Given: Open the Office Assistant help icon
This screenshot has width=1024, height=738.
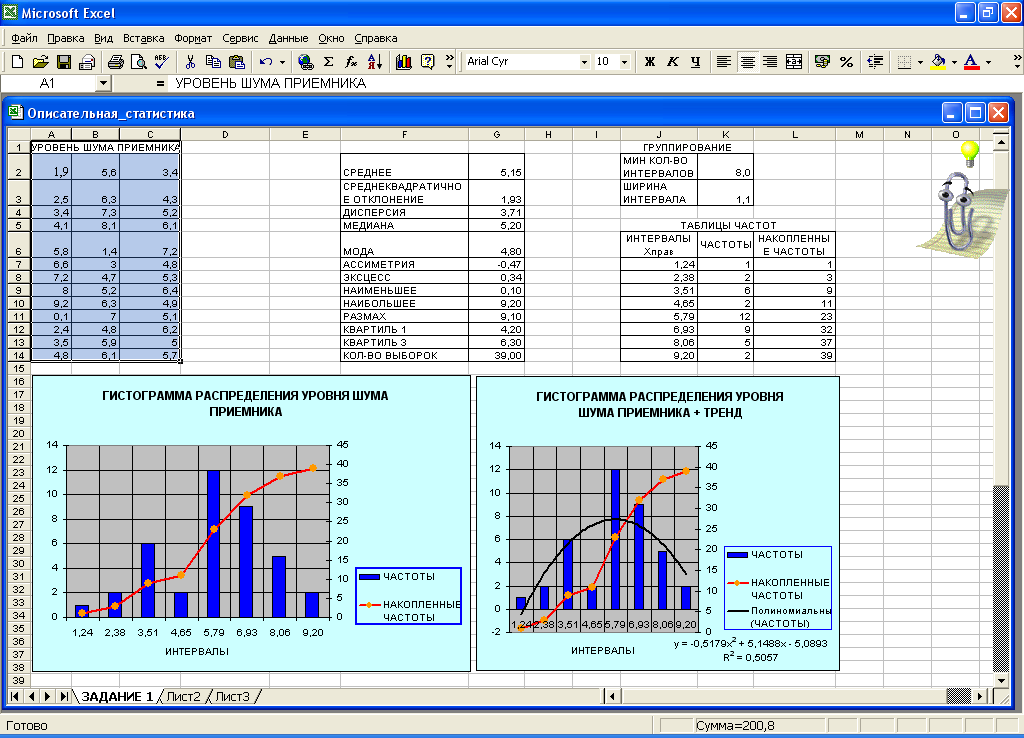Looking at the screenshot, I should tap(428, 61).
